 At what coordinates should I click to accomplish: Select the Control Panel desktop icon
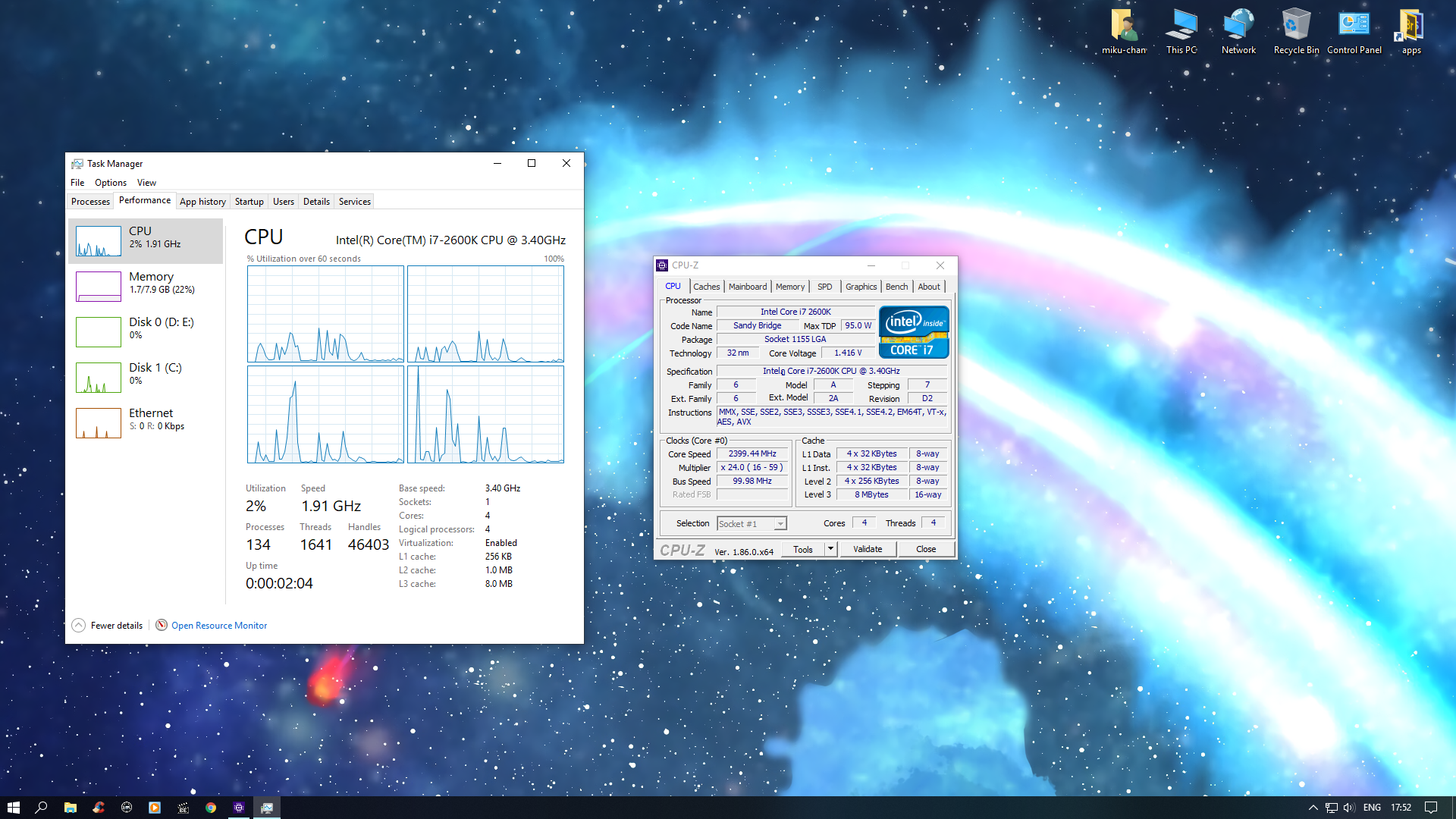pos(1354,31)
